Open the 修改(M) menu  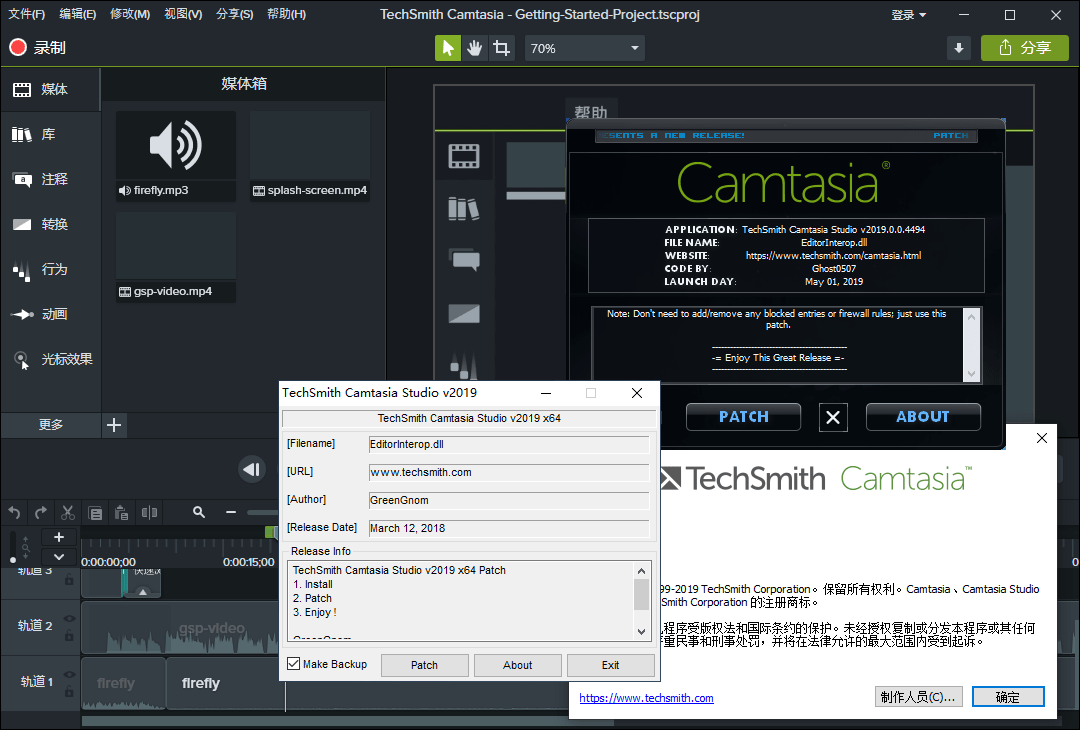130,14
